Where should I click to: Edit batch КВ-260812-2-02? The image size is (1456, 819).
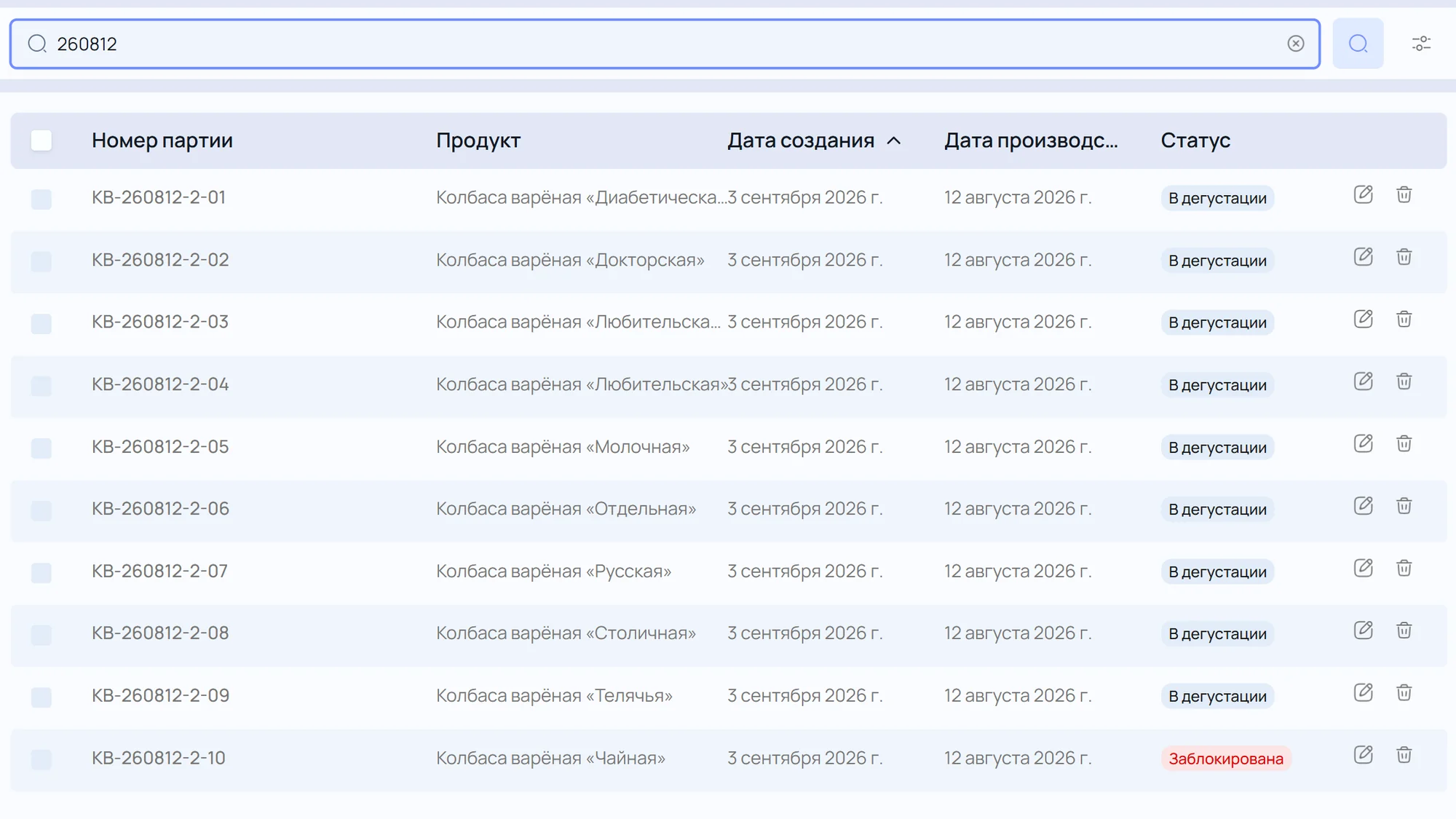(x=1363, y=257)
